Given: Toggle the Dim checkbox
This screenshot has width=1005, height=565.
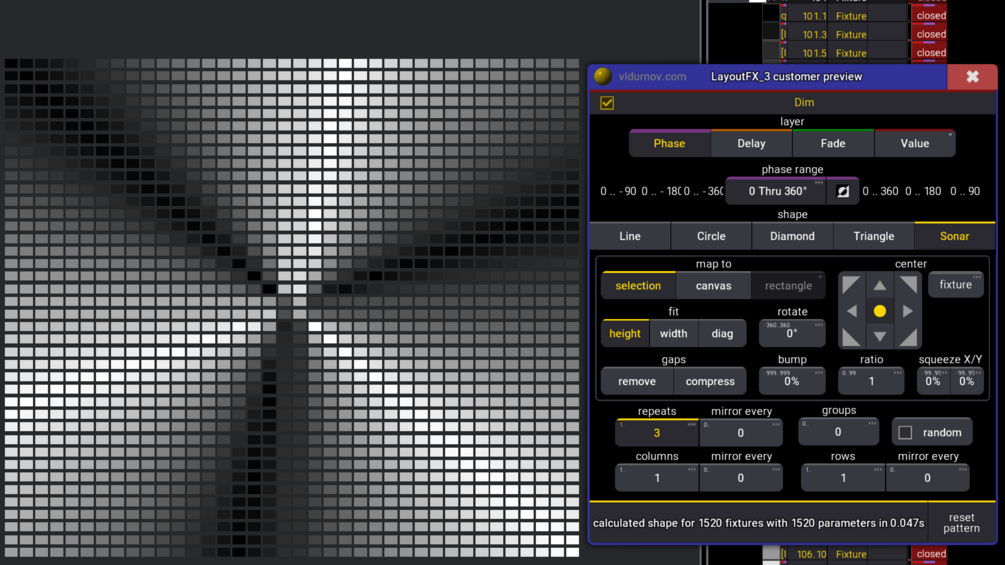Looking at the screenshot, I should pos(607,102).
